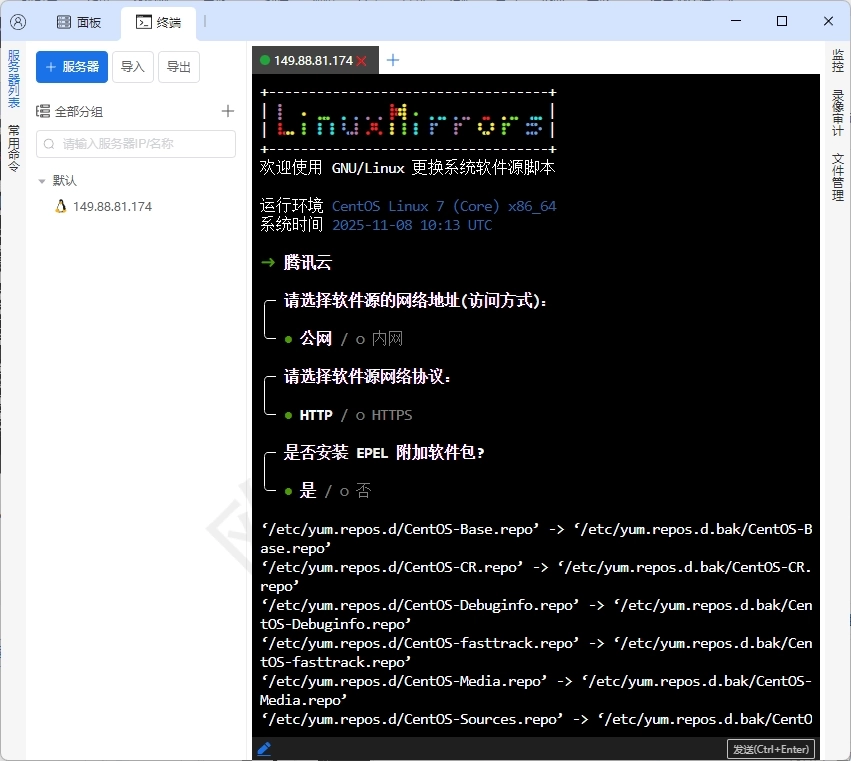Click the 导入 import button
This screenshot has height=761, width=851.
(133, 67)
